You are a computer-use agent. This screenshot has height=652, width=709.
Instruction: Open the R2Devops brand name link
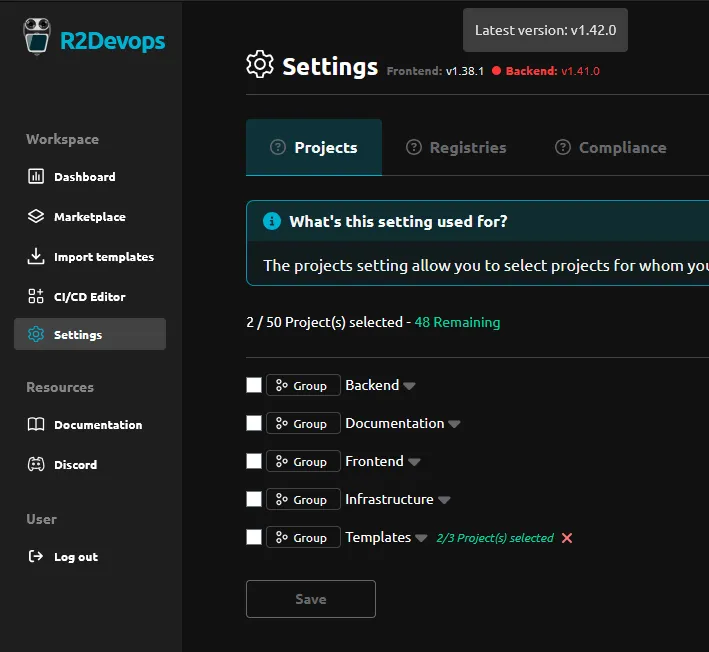[x=112, y=41]
